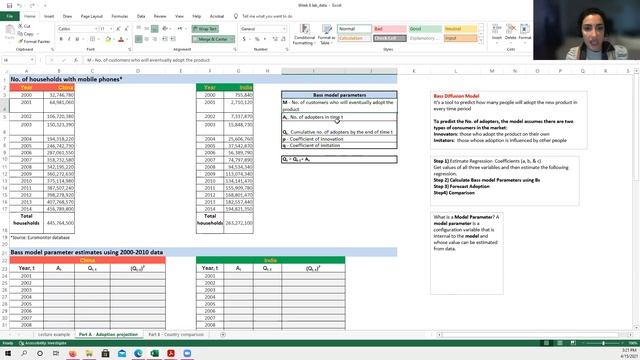Open Format as Table menu

click(x=327, y=34)
